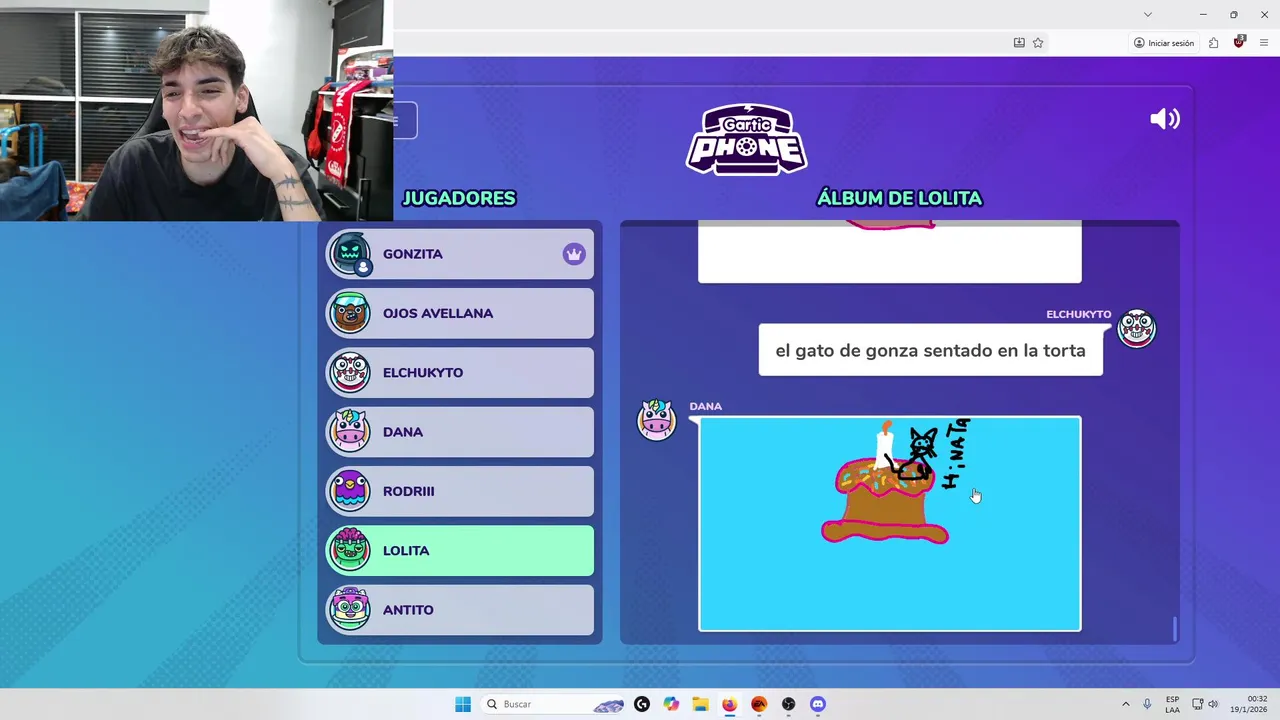1280x720 pixels.
Task: Click GONZITA's avatar in the players list
Action: click(350, 254)
